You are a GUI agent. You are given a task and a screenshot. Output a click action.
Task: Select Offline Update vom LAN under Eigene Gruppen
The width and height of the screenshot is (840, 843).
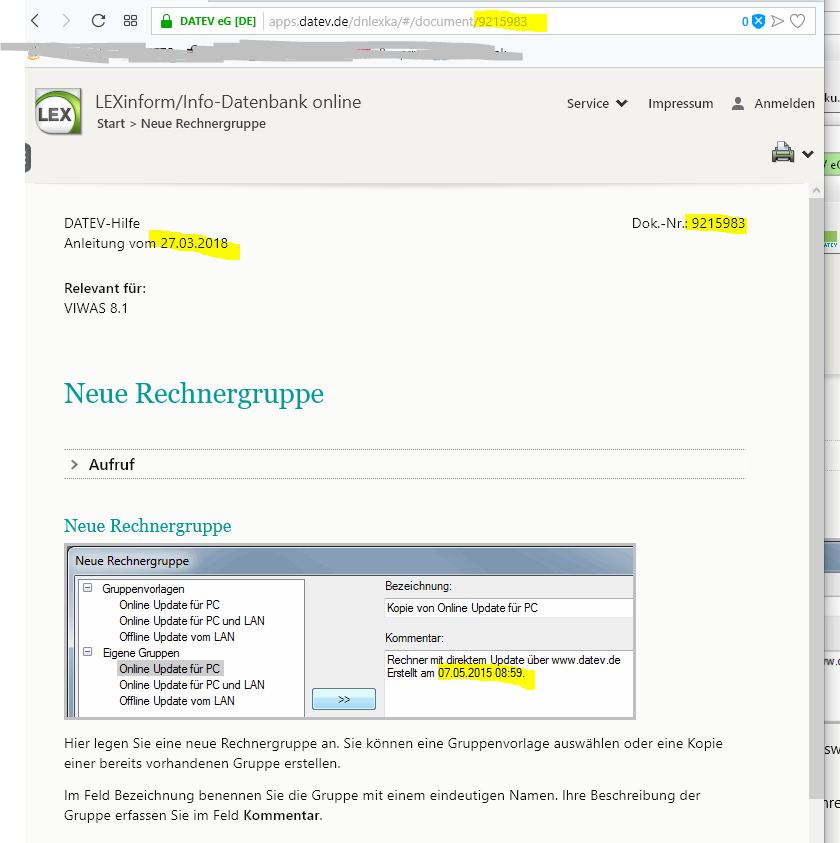(x=177, y=701)
